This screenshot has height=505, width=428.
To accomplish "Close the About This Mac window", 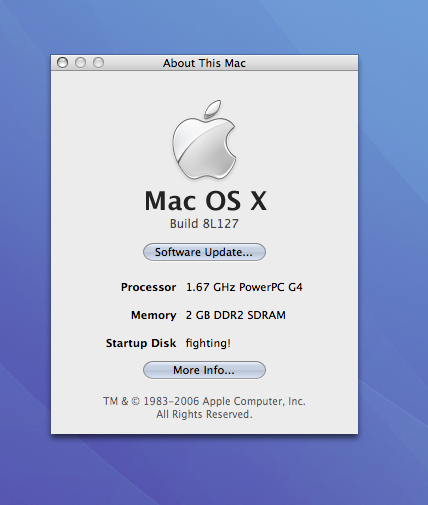I will click(62, 62).
